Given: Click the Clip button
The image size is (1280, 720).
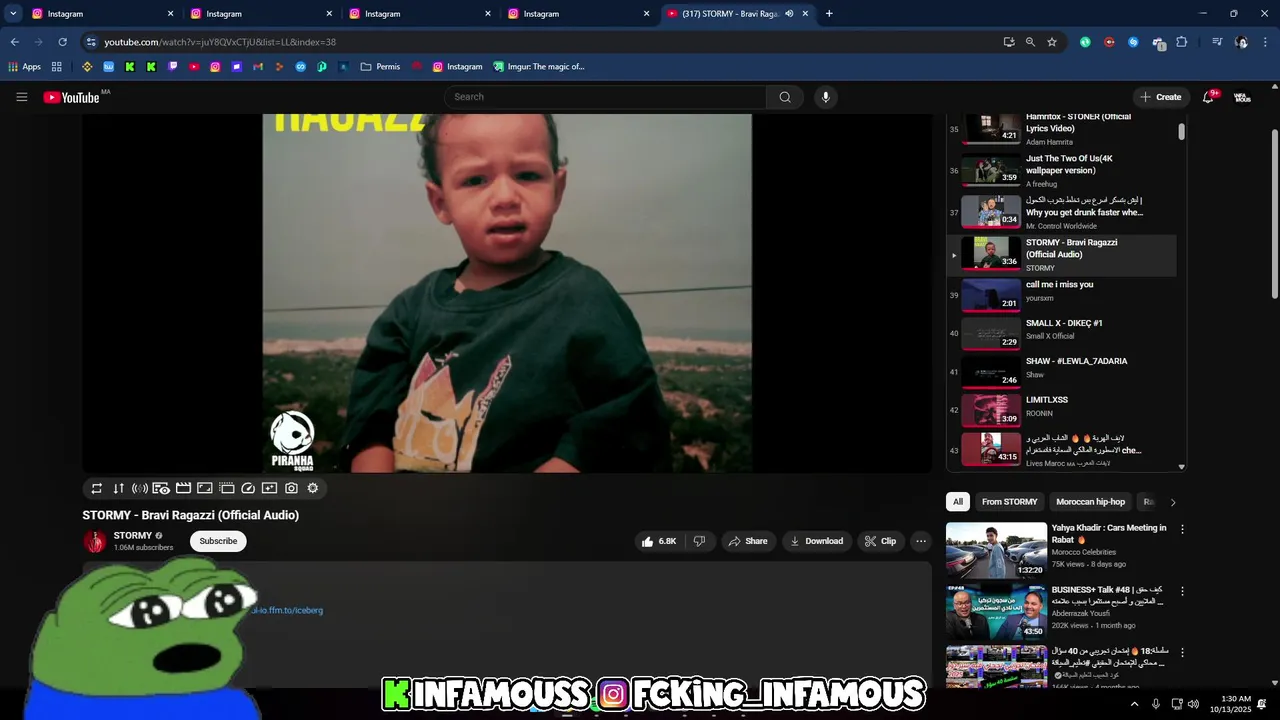Looking at the screenshot, I should click(881, 541).
